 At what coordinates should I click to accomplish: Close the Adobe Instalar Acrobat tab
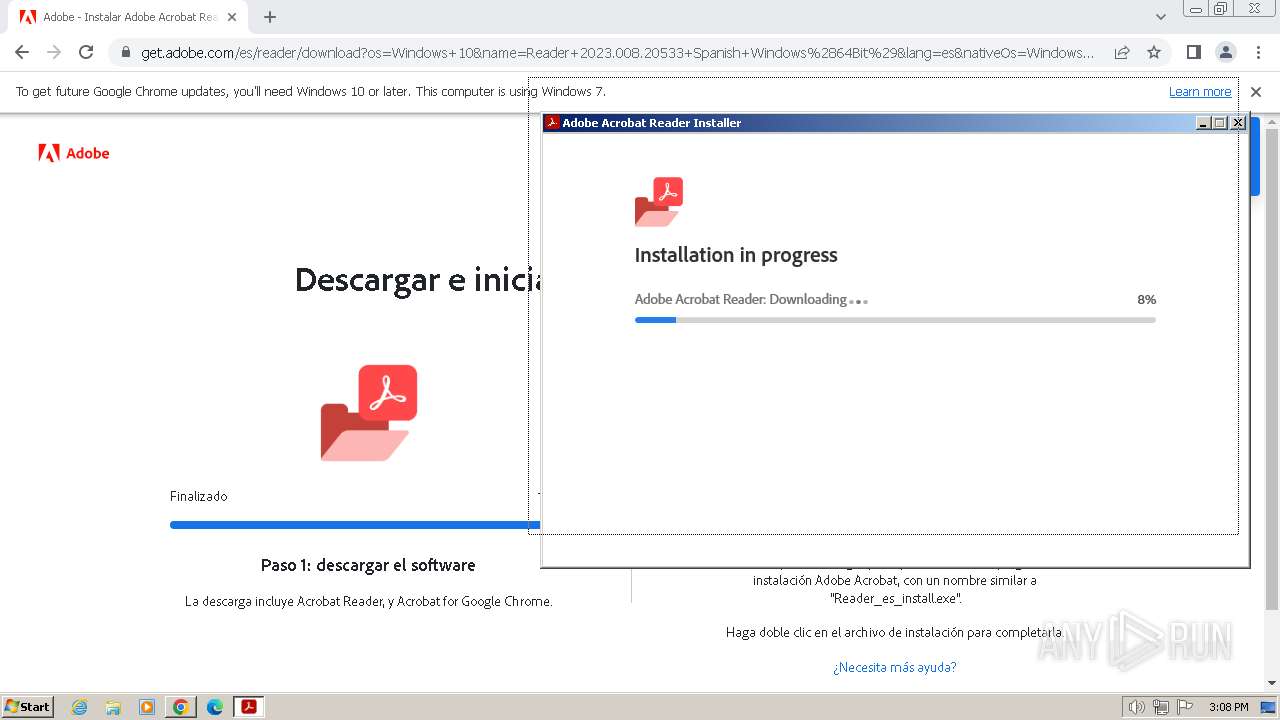click(232, 17)
